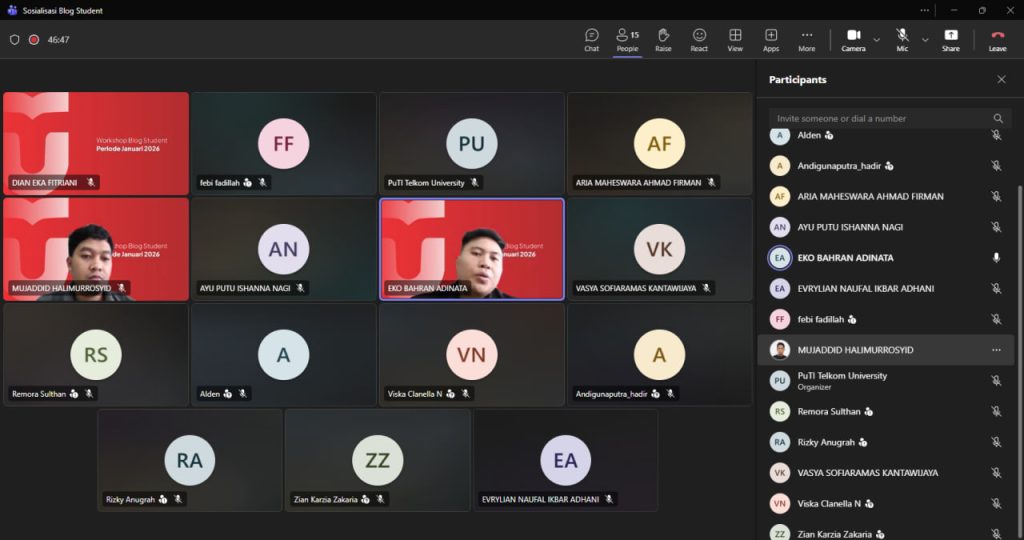Toggle the People participants pane

(x=627, y=39)
